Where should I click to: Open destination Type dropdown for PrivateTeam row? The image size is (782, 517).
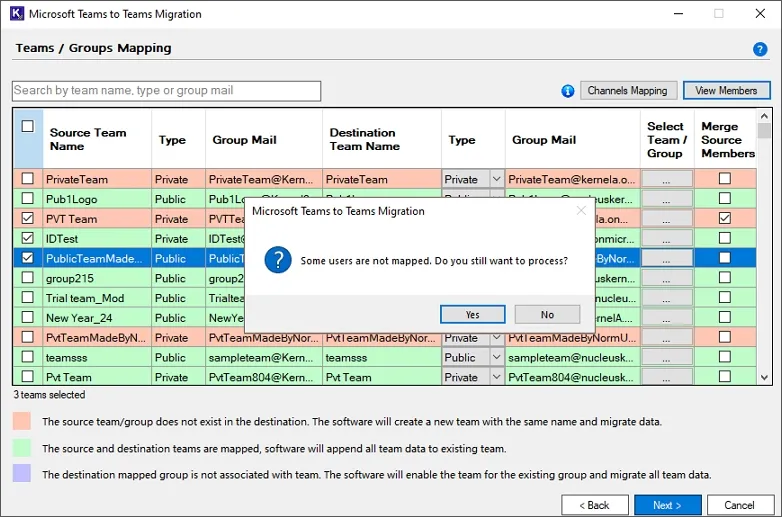pyautogui.click(x=496, y=179)
